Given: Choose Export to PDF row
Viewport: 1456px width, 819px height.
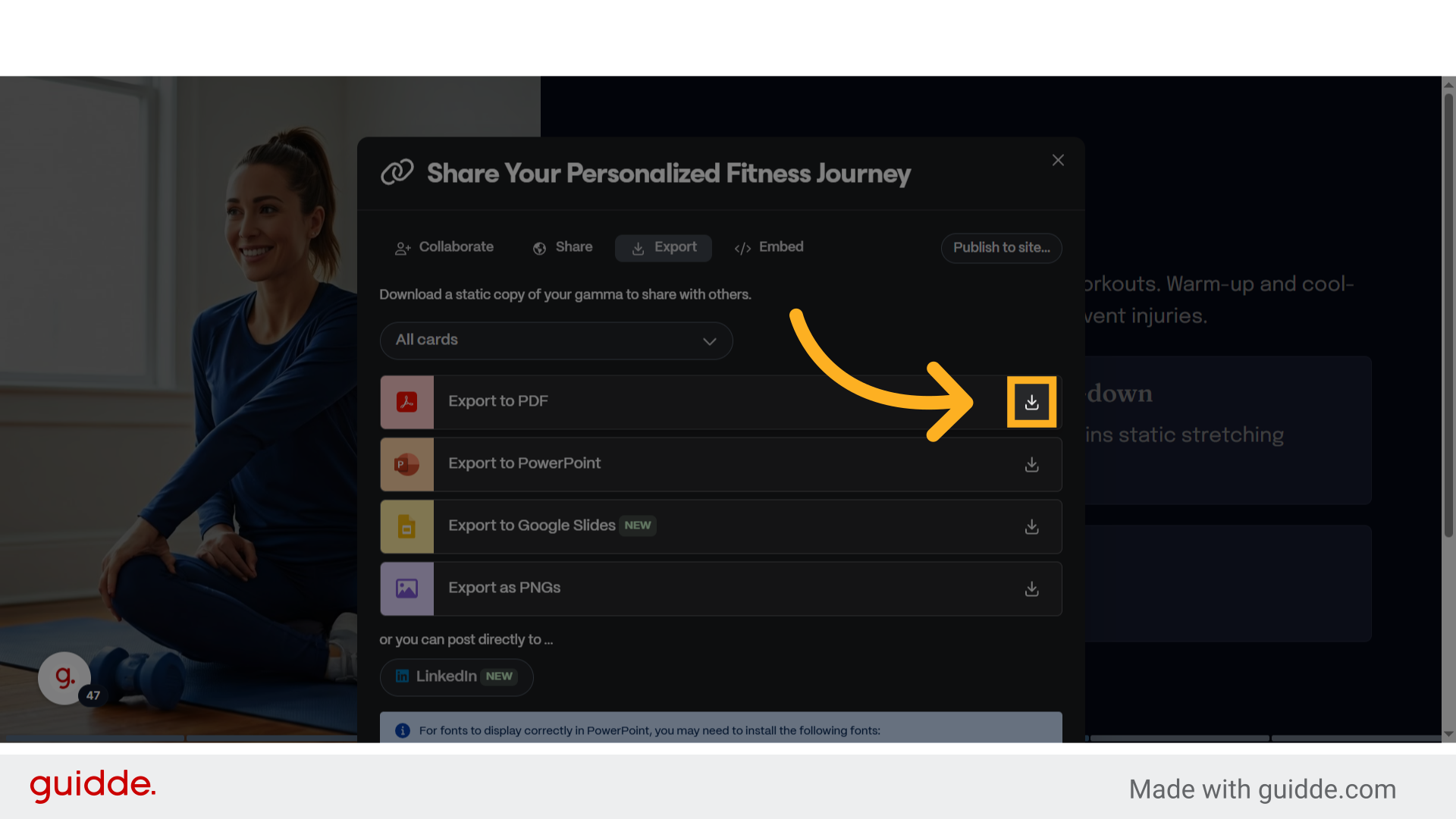Looking at the screenshot, I should 721,402.
